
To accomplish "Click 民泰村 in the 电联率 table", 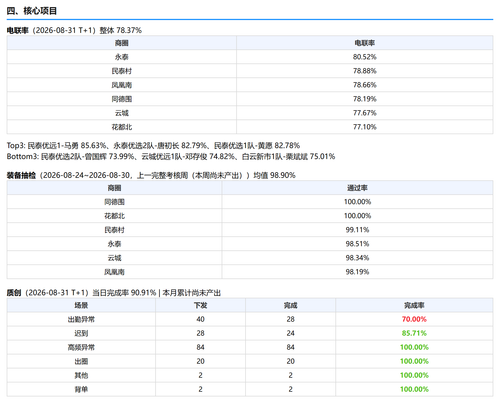I will [122, 71].
